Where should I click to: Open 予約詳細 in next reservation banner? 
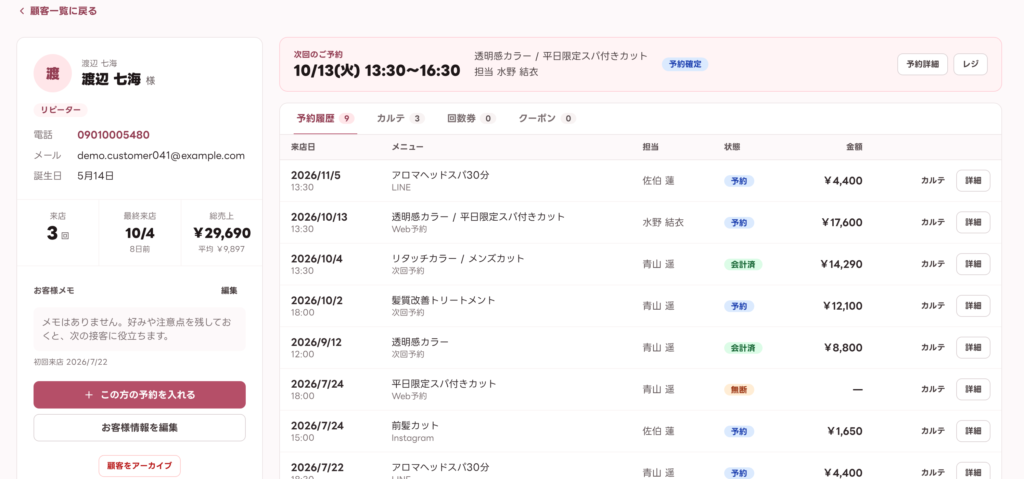(922, 64)
